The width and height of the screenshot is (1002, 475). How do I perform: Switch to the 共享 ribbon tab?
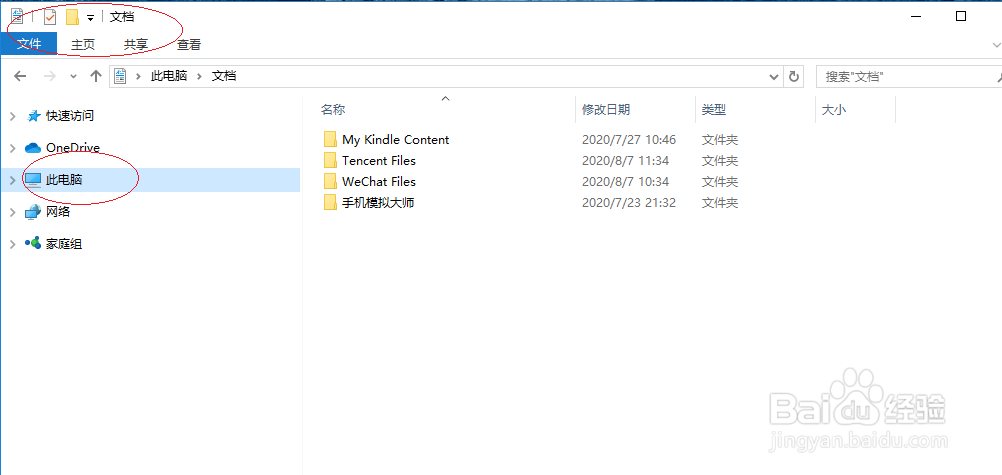click(135, 44)
